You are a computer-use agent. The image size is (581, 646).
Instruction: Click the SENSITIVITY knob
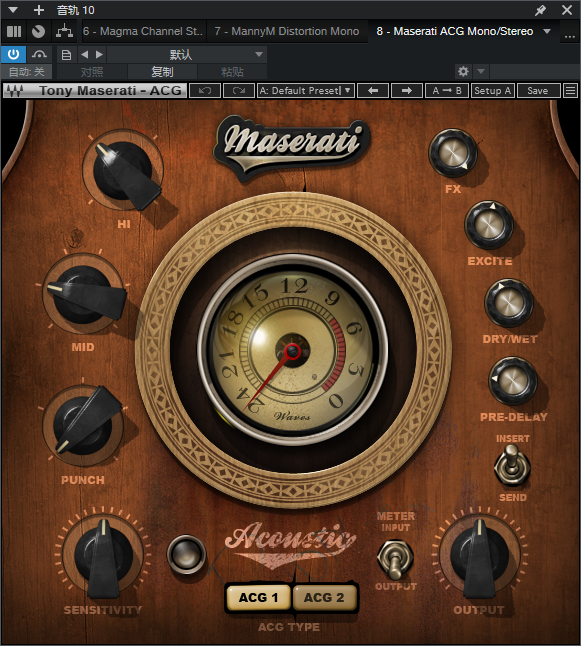coord(103,556)
